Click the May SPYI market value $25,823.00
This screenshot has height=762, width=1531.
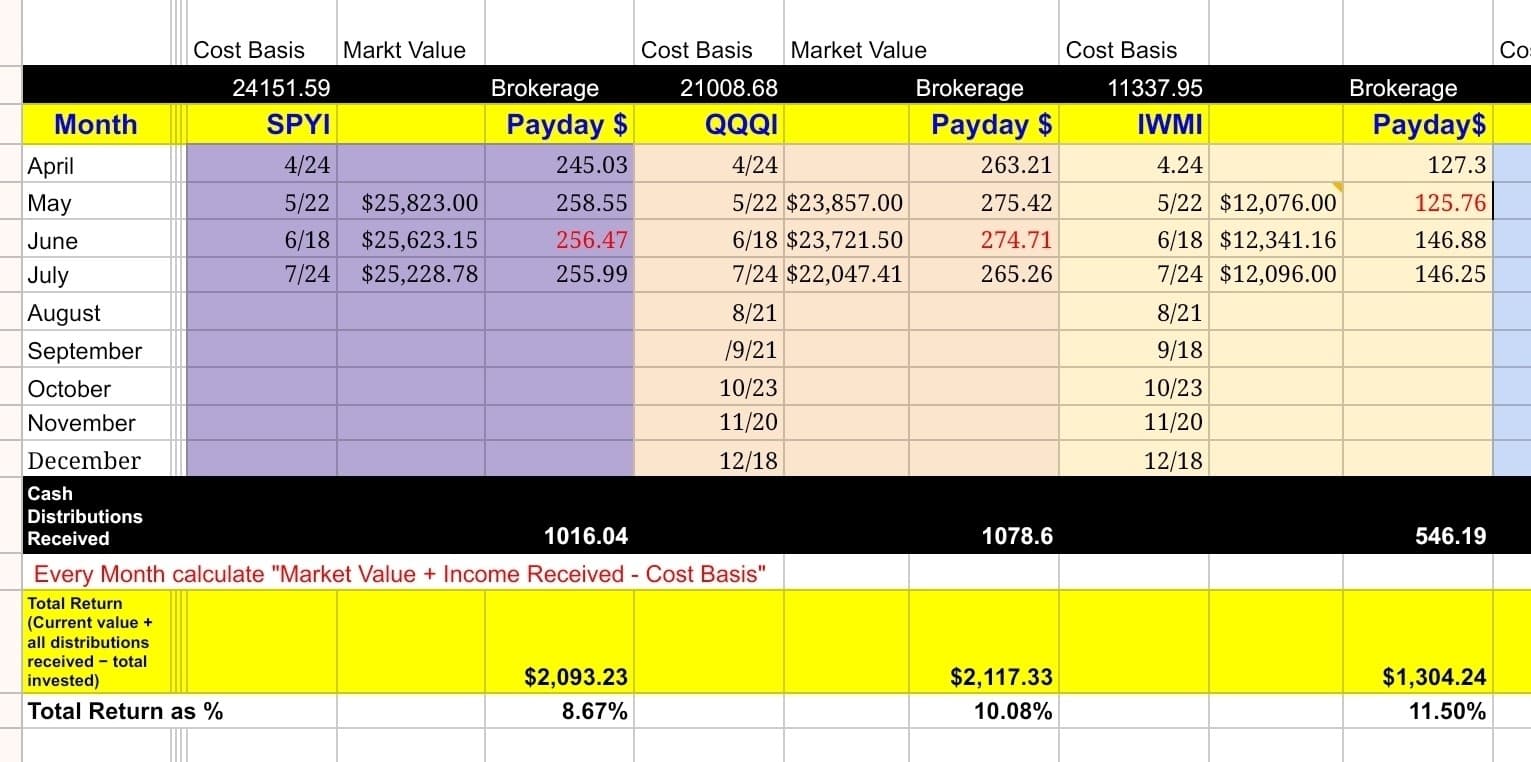click(x=411, y=203)
